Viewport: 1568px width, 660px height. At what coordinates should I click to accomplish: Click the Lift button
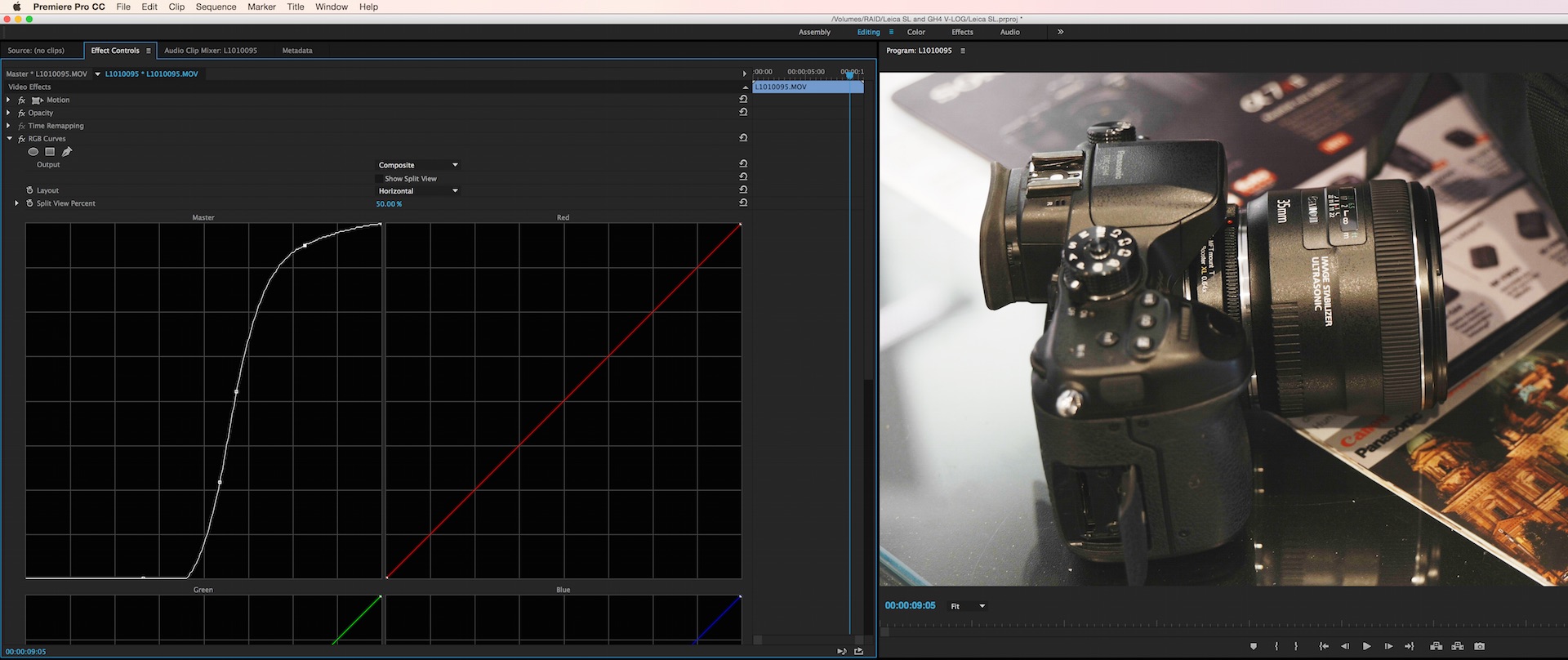[1437, 646]
